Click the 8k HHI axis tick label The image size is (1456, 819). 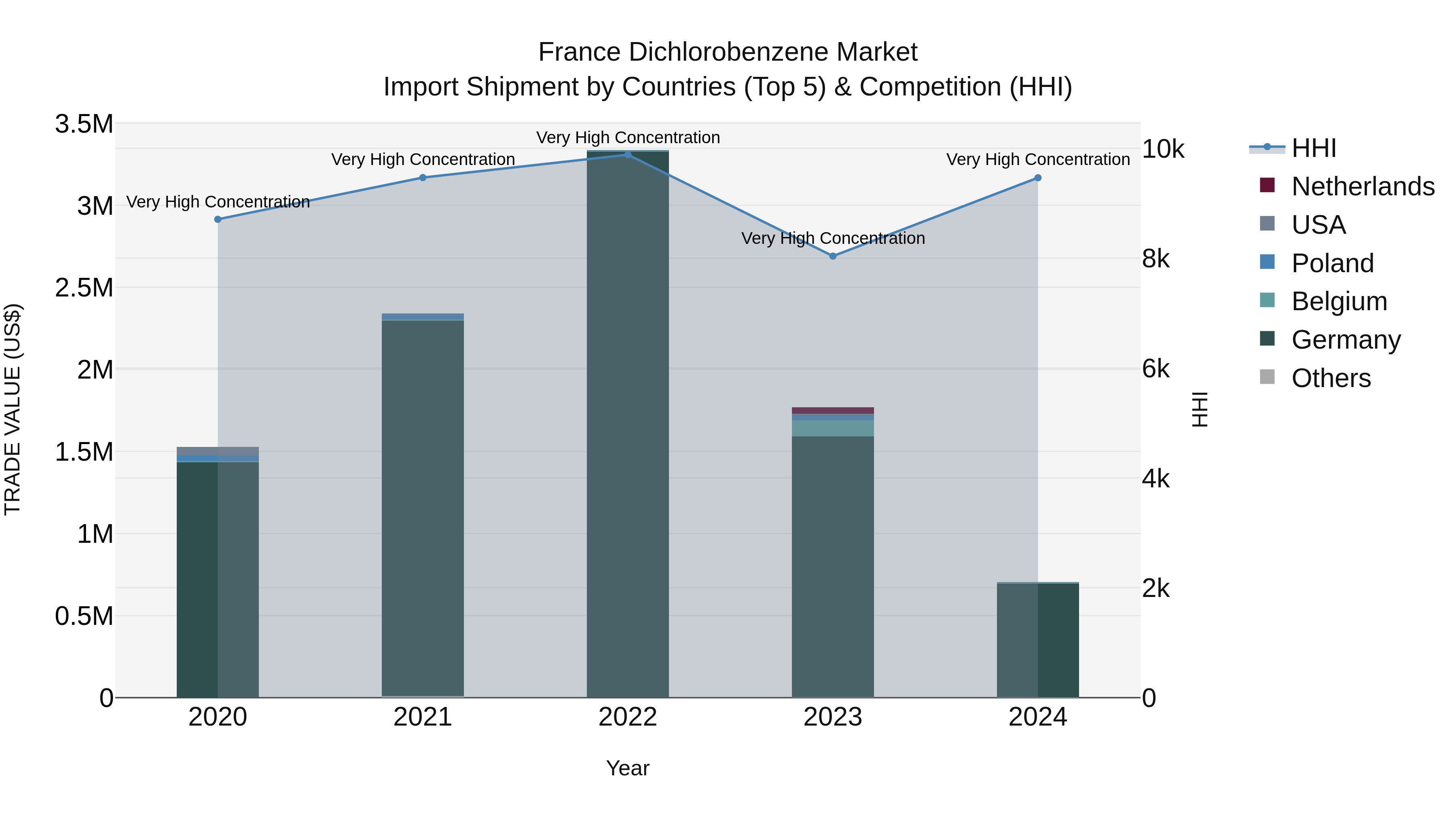(1156, 259)
